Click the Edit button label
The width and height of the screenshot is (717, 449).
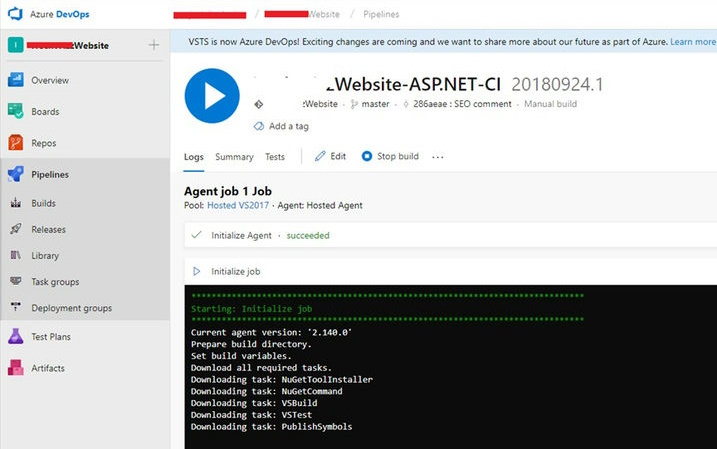coord(338,156)
